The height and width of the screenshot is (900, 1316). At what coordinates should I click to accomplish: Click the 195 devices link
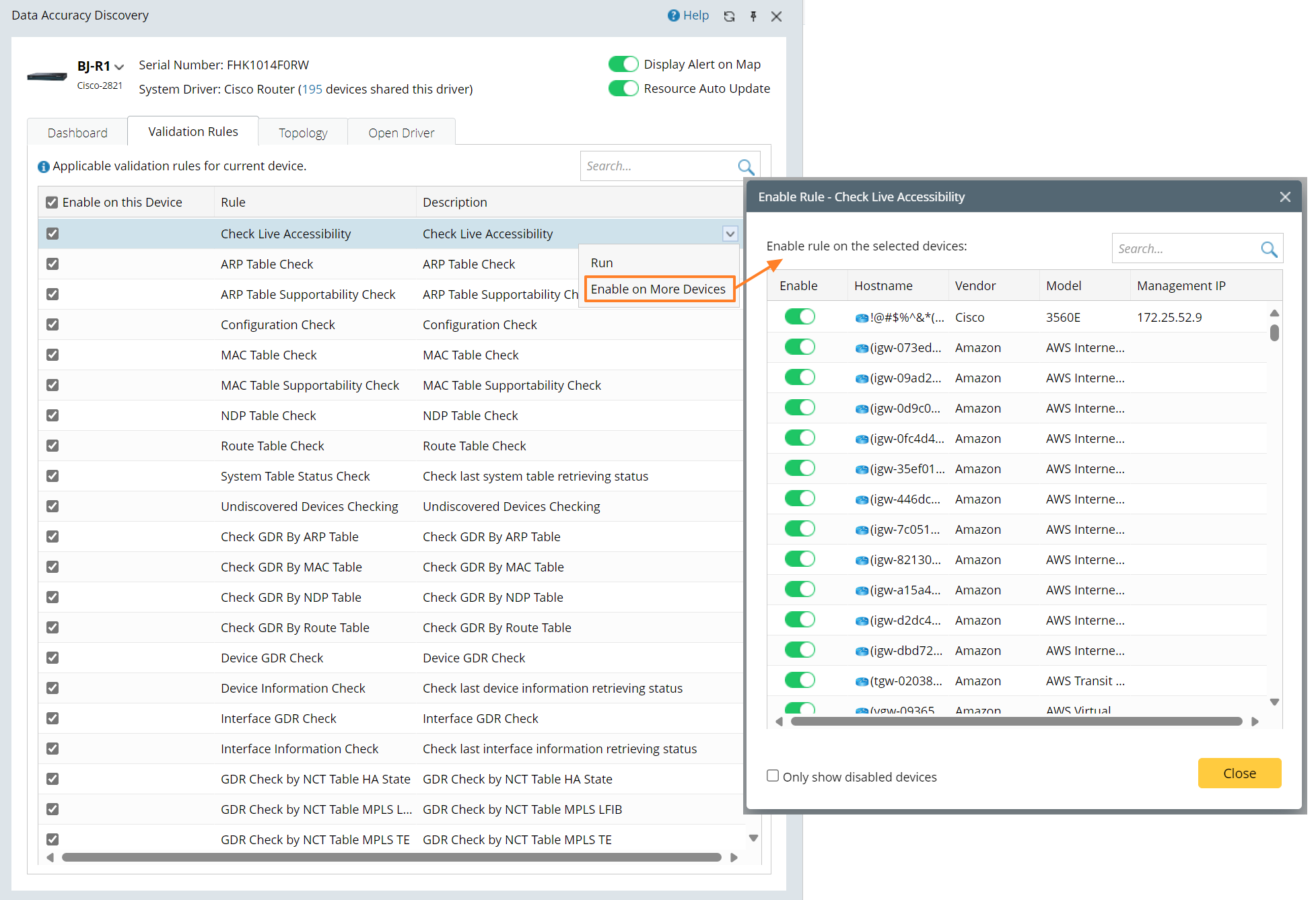click(312, 89)
